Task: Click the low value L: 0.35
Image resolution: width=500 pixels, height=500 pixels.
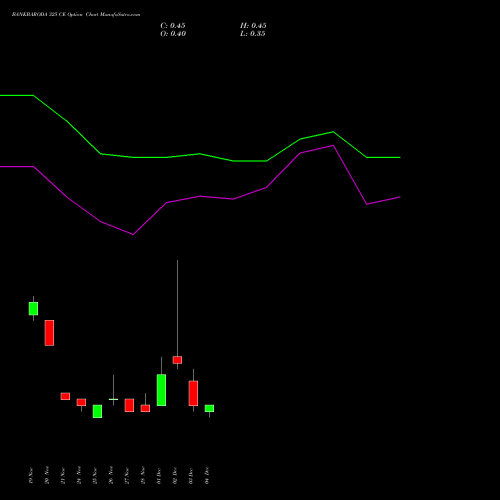Action: coord(253,34)
